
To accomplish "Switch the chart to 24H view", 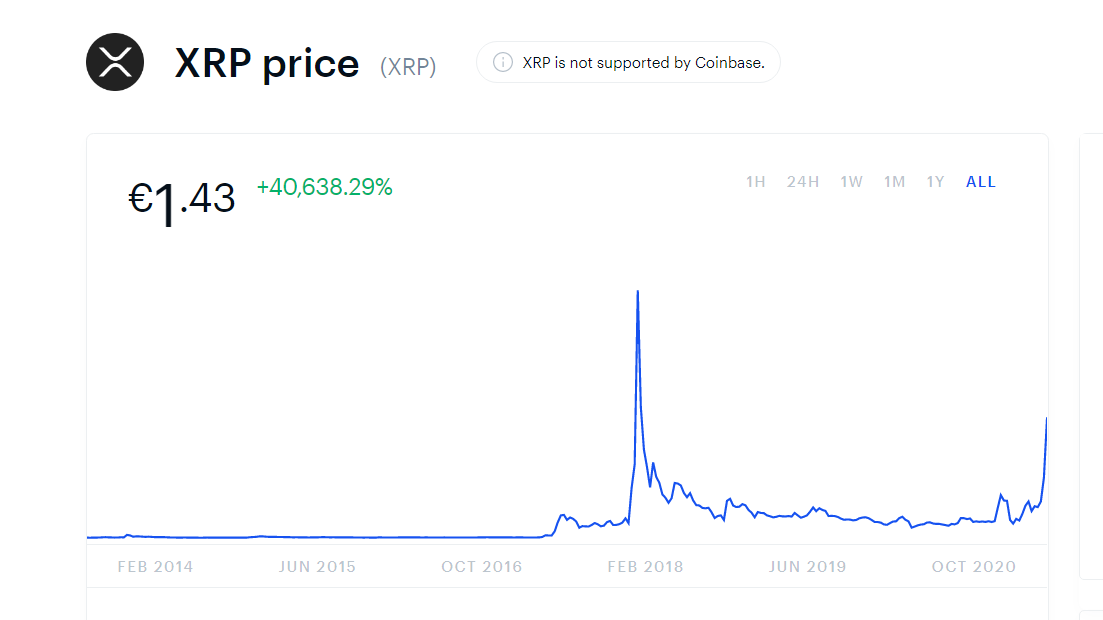I will point(803,182).
